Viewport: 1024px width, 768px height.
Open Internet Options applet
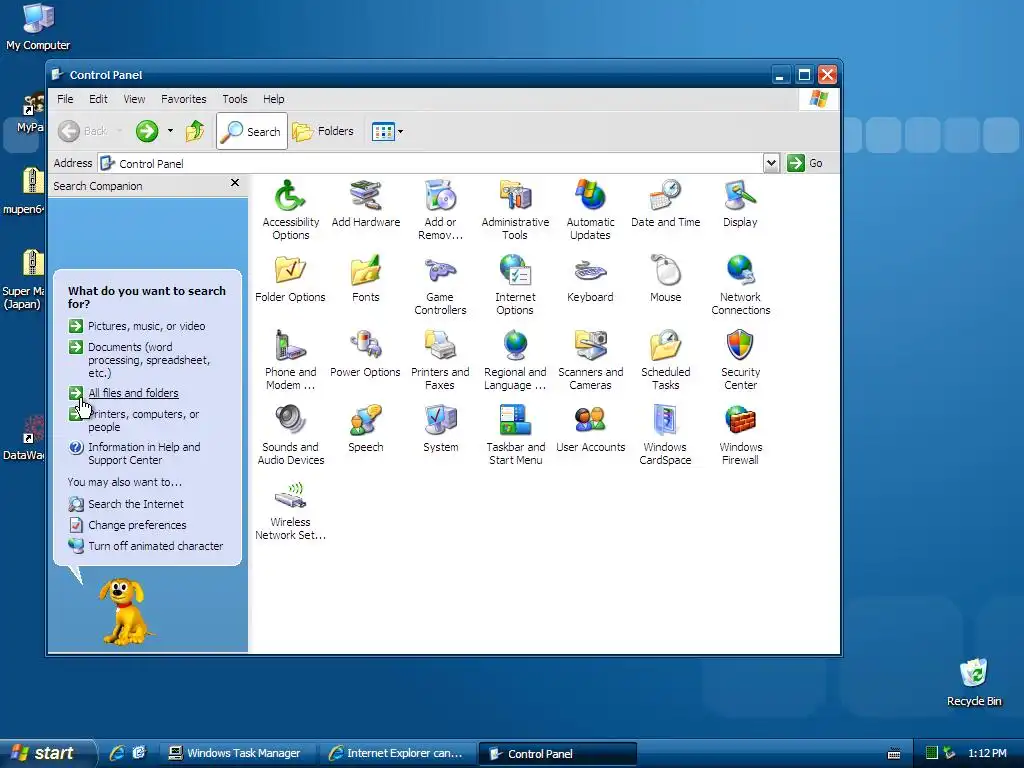[515, 285]
